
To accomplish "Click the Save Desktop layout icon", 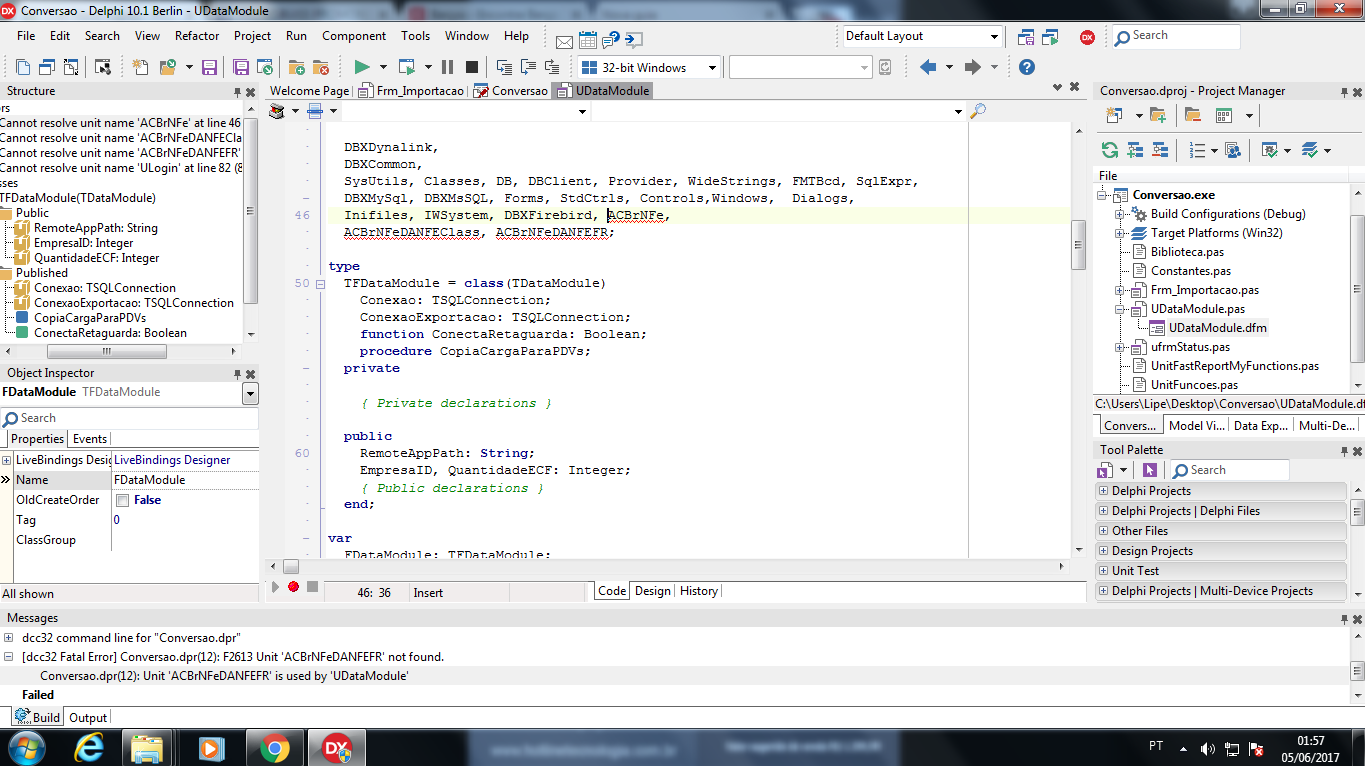I will click(1026, 37).
